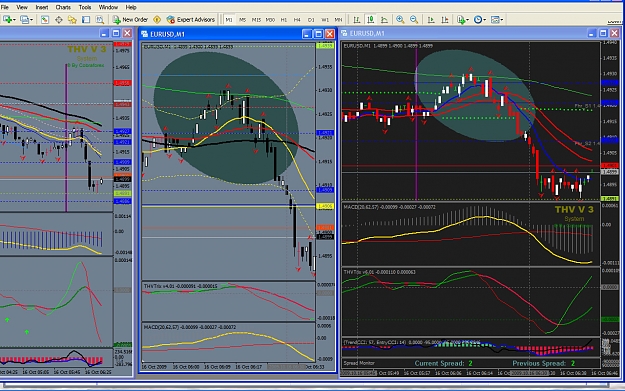
Task: Click the 'Spread Monitor' label
Action: (x=359, y=363)
